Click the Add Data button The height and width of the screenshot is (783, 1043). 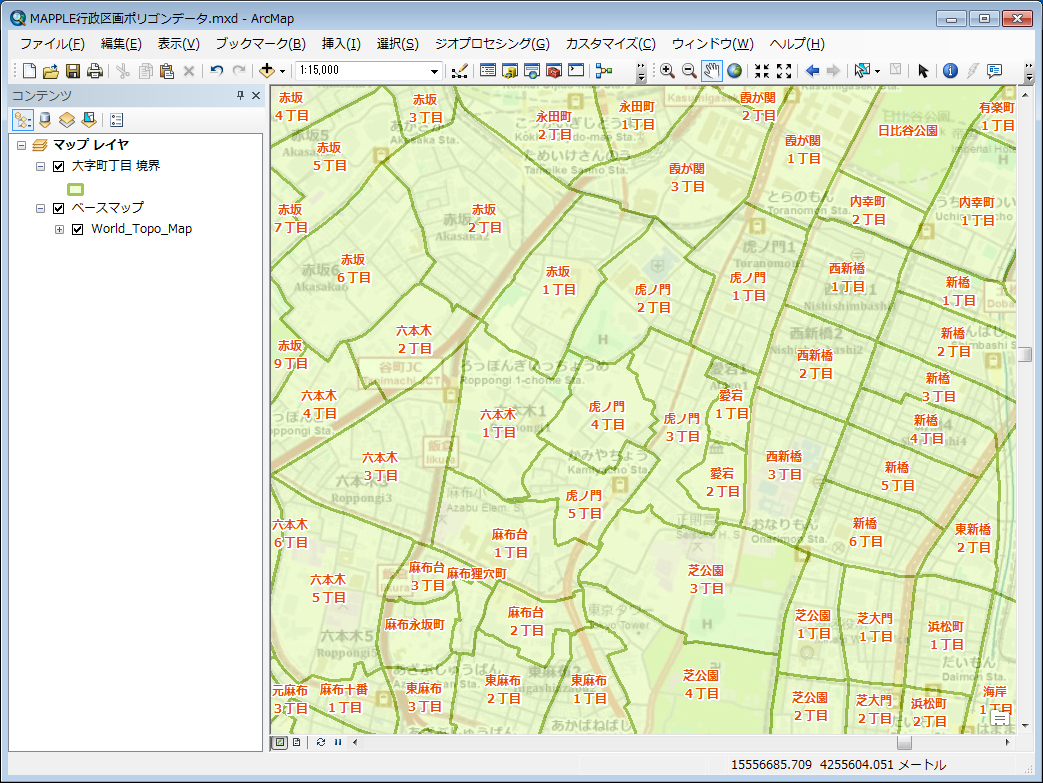(x=267, y=71)
